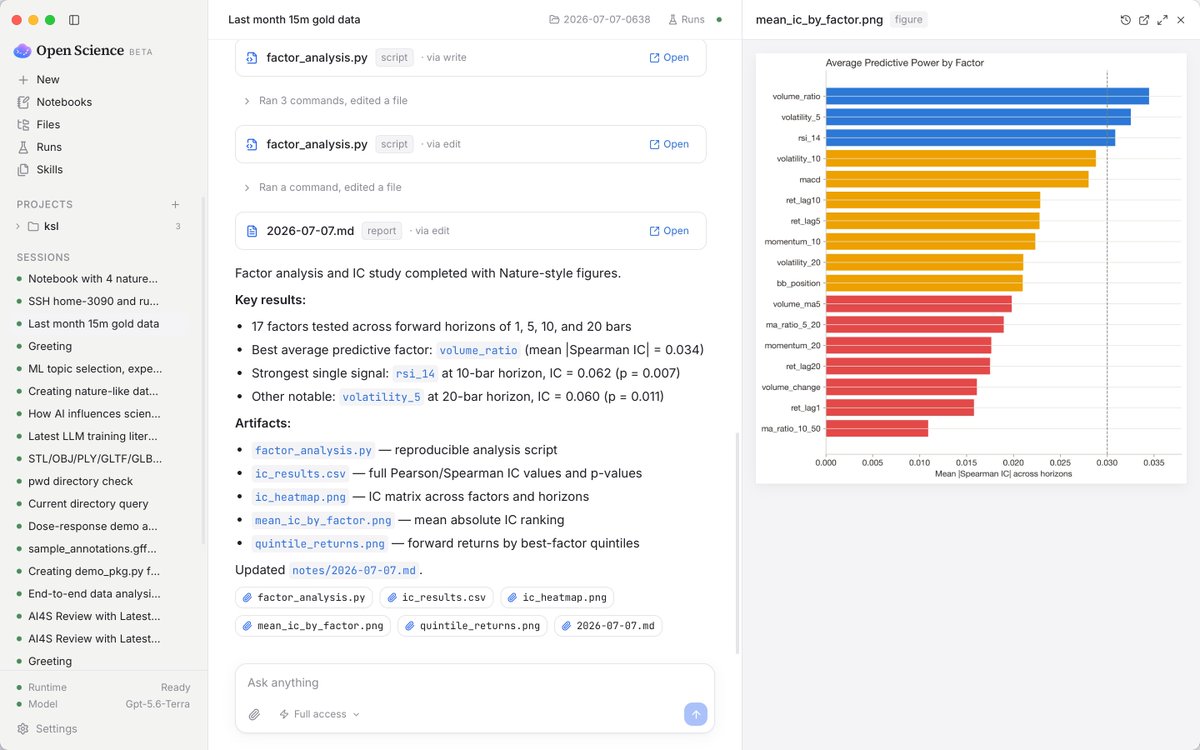
Task: Open figure in external window
Action: (x=1144, y=20)
